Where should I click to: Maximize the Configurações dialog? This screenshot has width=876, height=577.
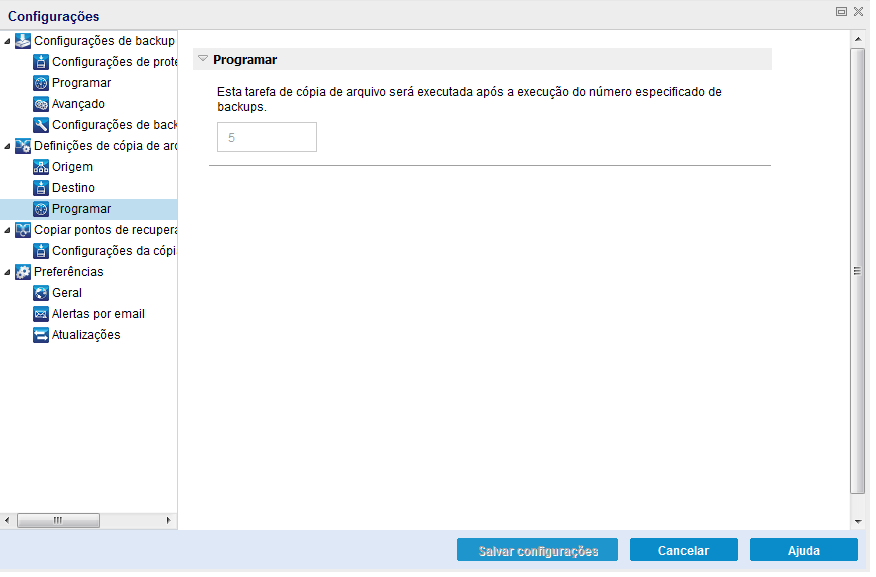[841, 11]
